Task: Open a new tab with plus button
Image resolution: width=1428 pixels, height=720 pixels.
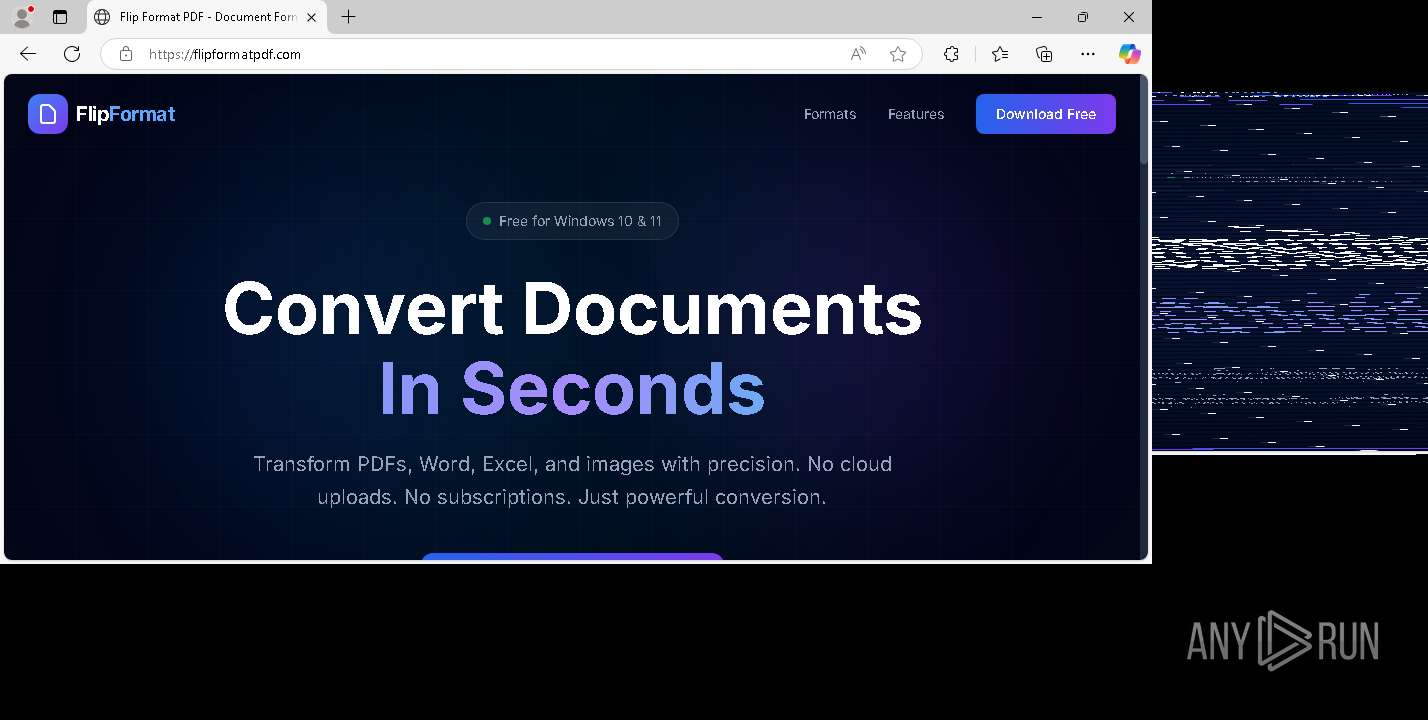Action: 348,17
